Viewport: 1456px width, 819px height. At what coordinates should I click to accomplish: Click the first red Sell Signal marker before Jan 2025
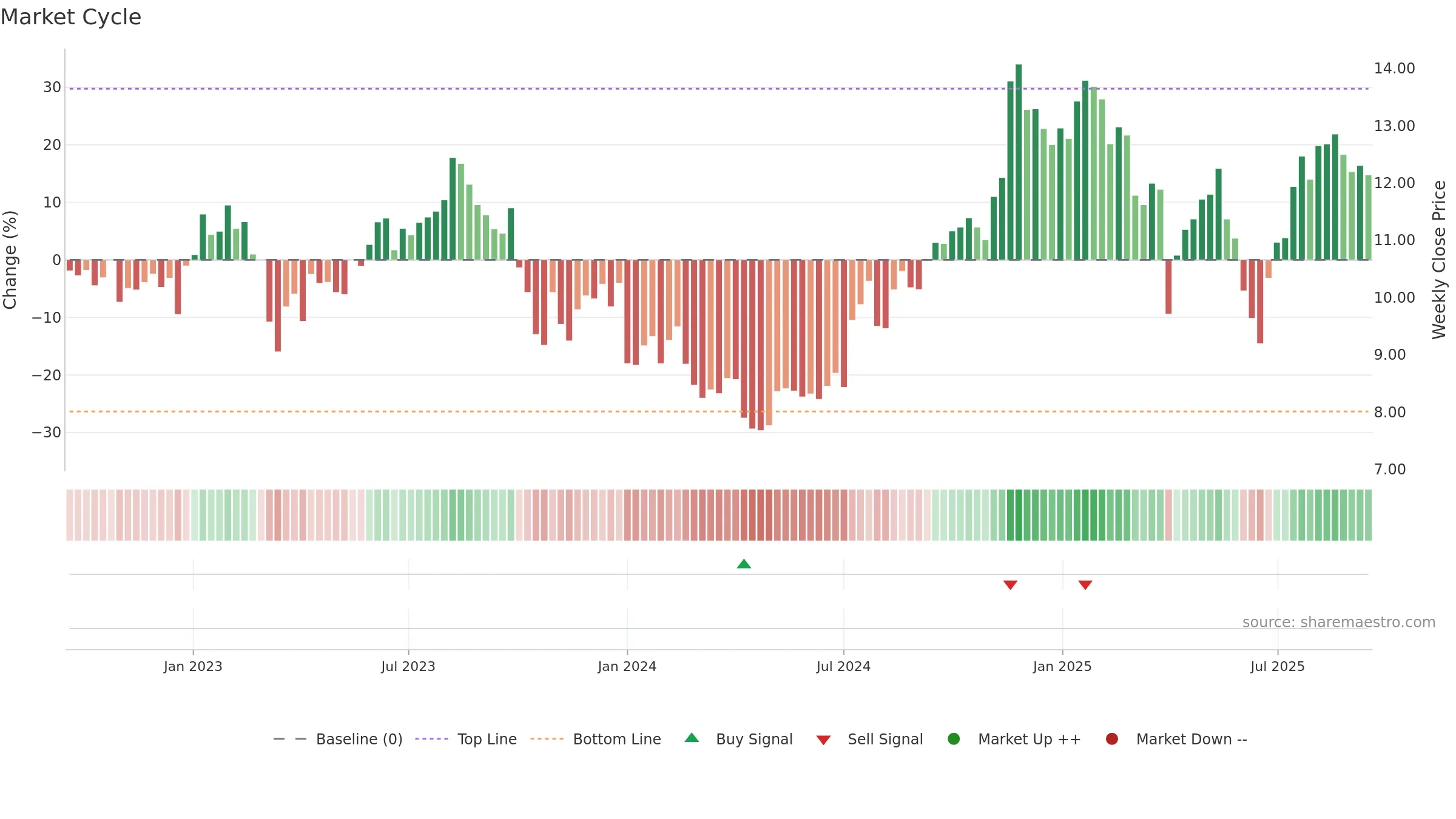(x=1010, y=585)
